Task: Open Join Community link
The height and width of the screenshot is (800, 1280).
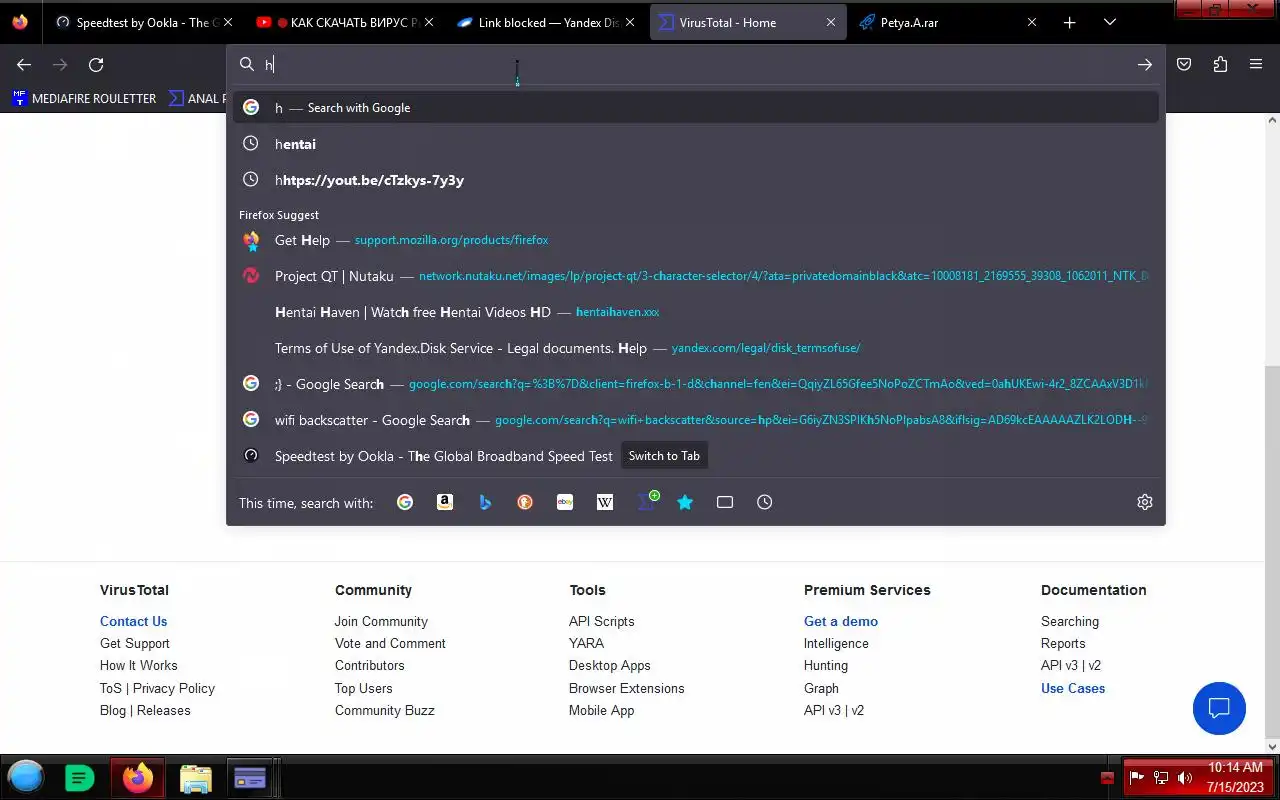Action: (x=381, y=621)
